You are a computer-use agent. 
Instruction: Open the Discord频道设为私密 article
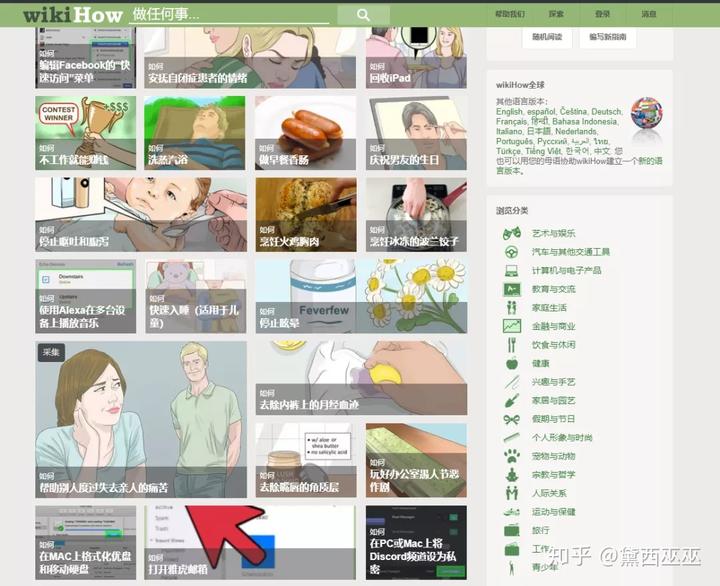(416, 543)
